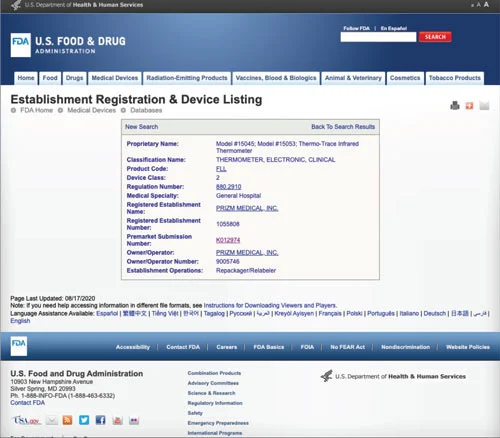Select Español language assistance
500x438 pixels.
click(x=107, y=313)
